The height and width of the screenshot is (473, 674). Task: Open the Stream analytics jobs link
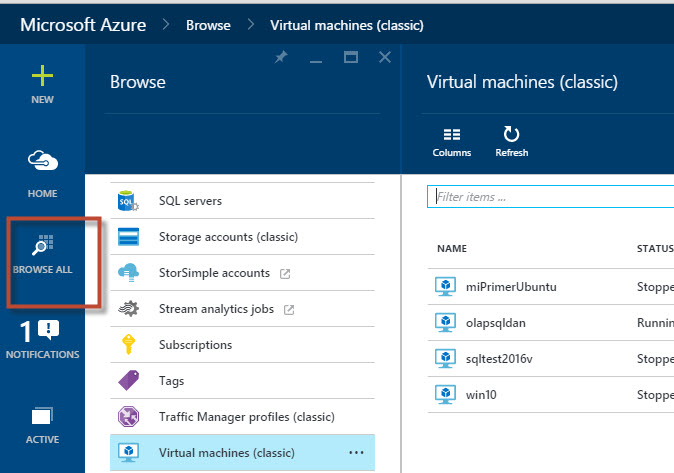[x=216, y=309]
